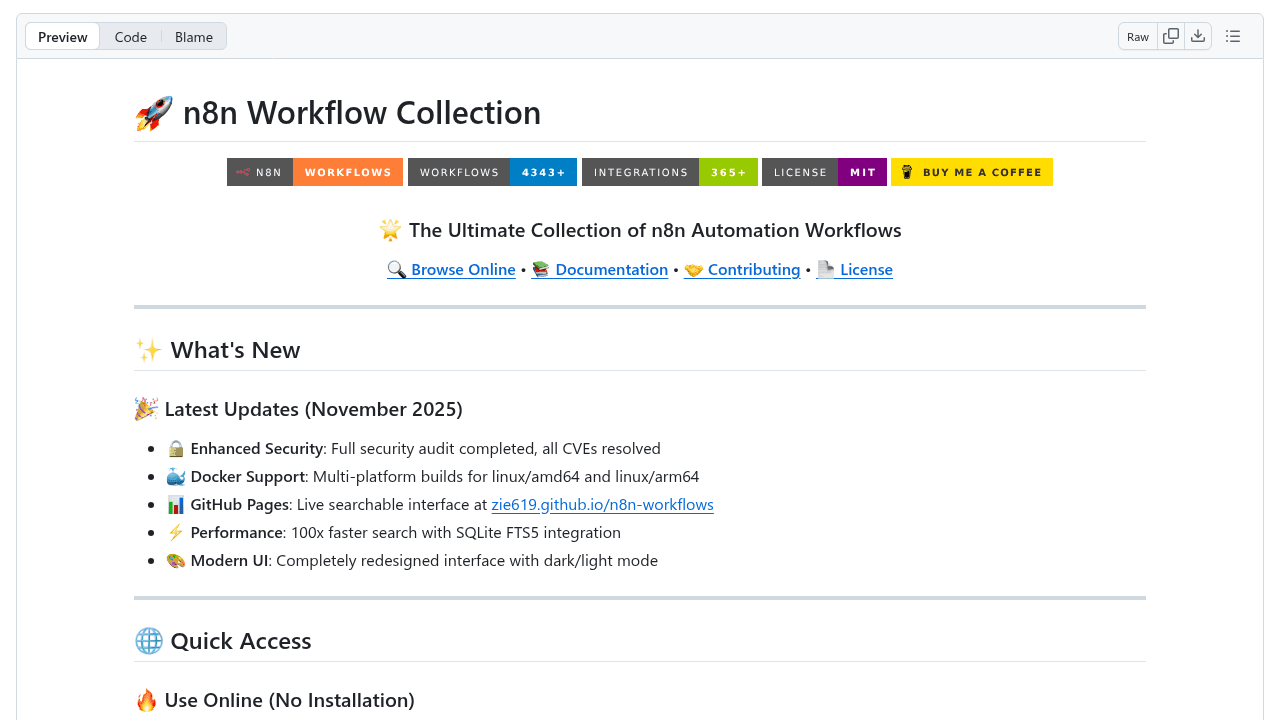
Task: Click the page icon before License
Action: tap(825, 269)
